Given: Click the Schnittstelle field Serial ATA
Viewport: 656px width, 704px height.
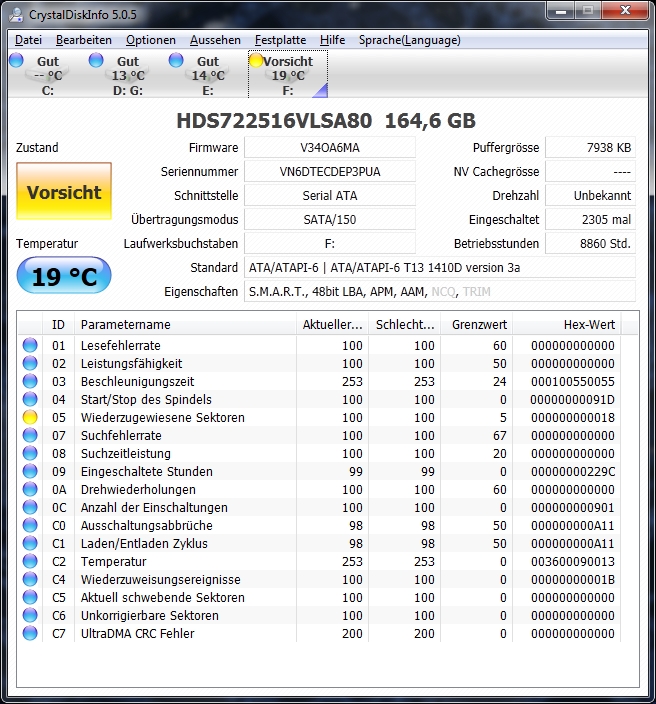Looking at the screenshot, I should coord(330,196).
